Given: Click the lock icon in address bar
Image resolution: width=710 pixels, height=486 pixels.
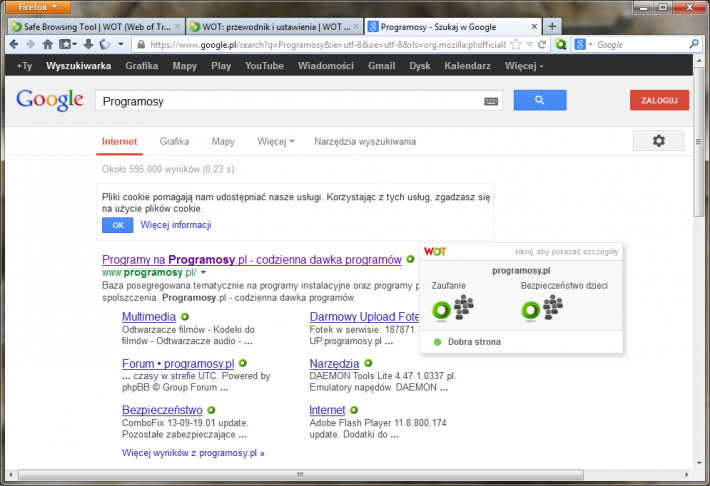Looking at the screenshot, I should 141,44.
